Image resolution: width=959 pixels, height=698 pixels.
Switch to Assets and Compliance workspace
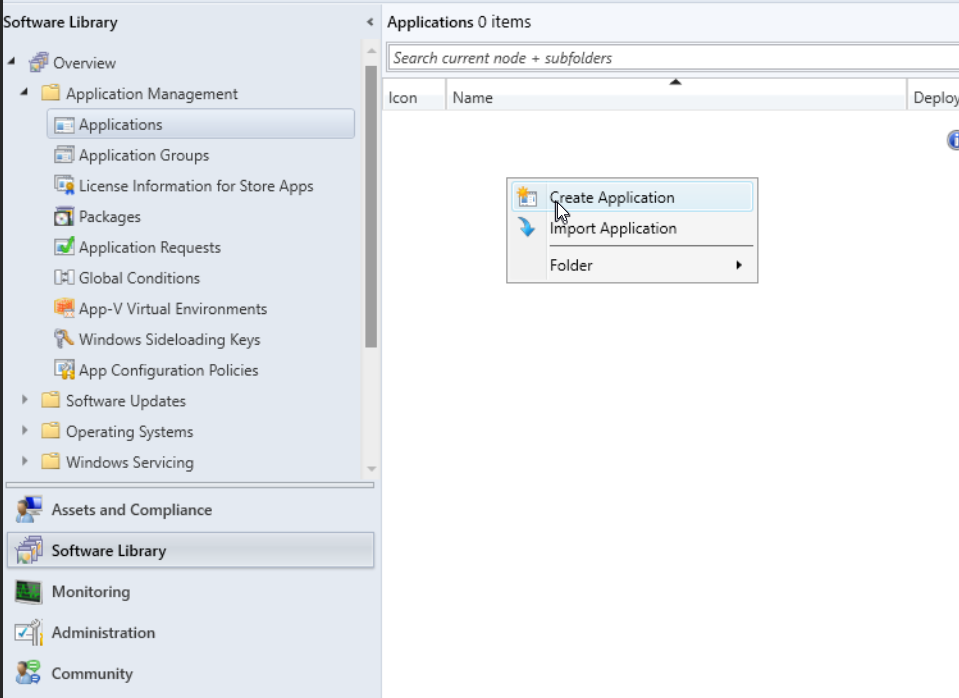coord(131,510)
